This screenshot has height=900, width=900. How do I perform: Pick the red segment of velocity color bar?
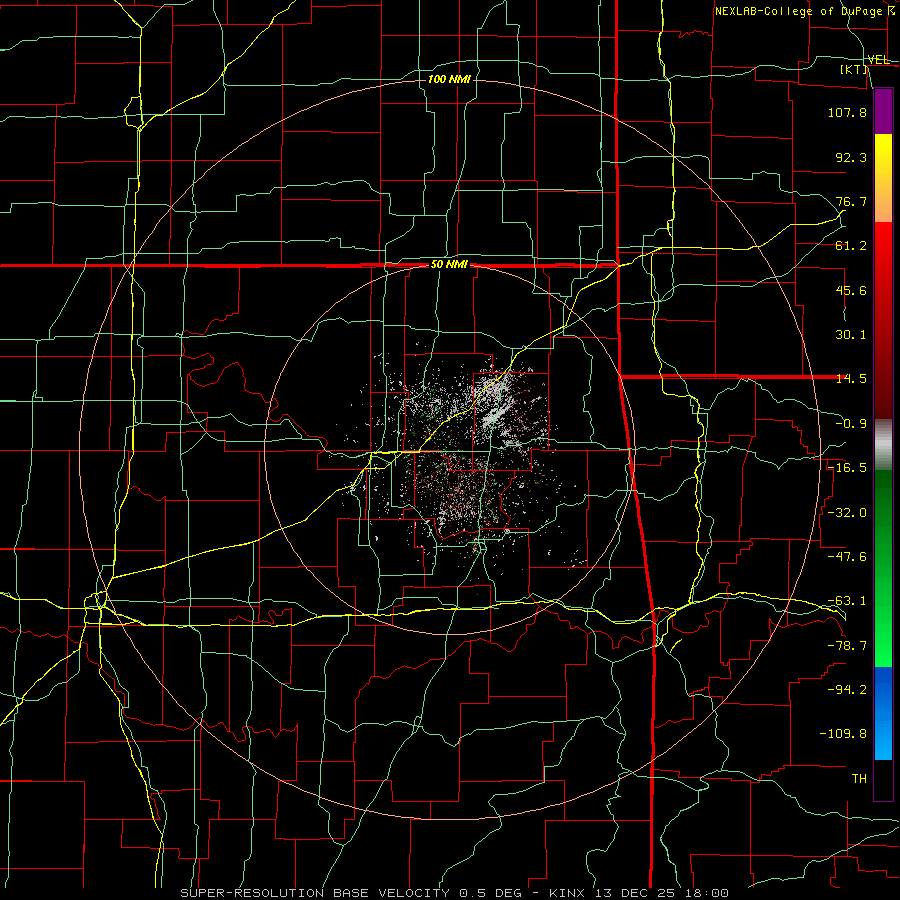tap(883, 320)
